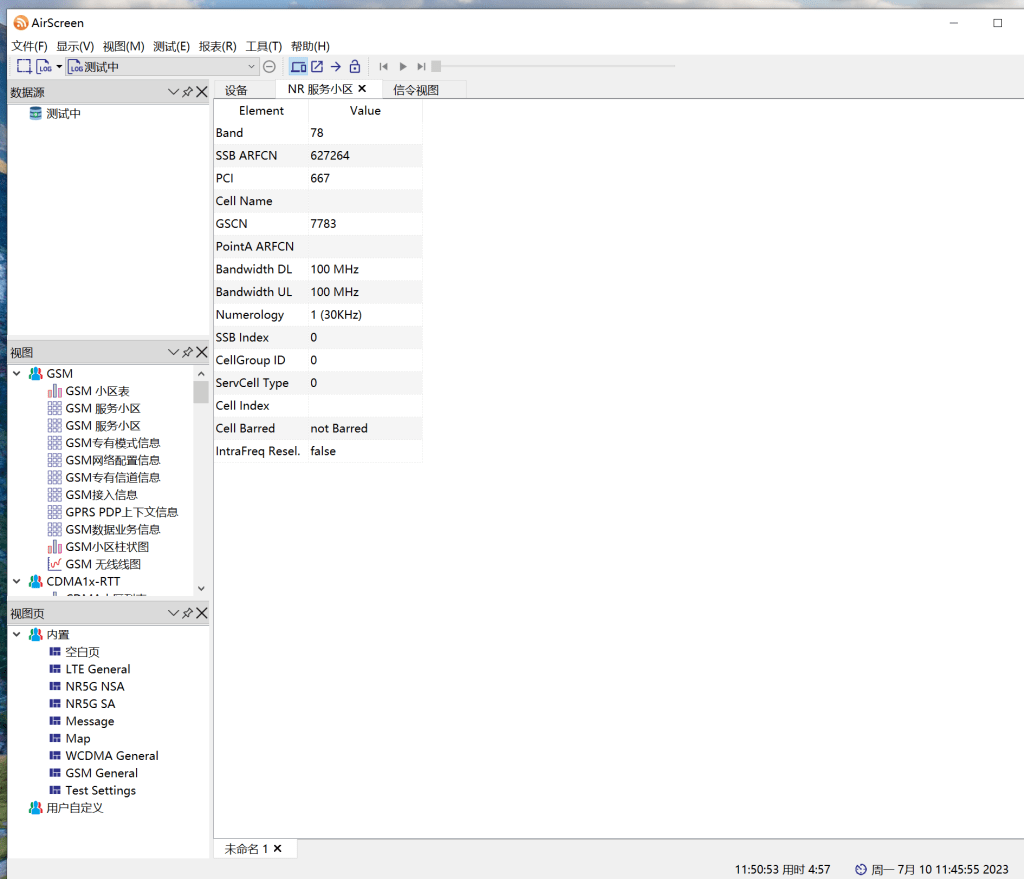Click the lock icon in toolbar

354,67
